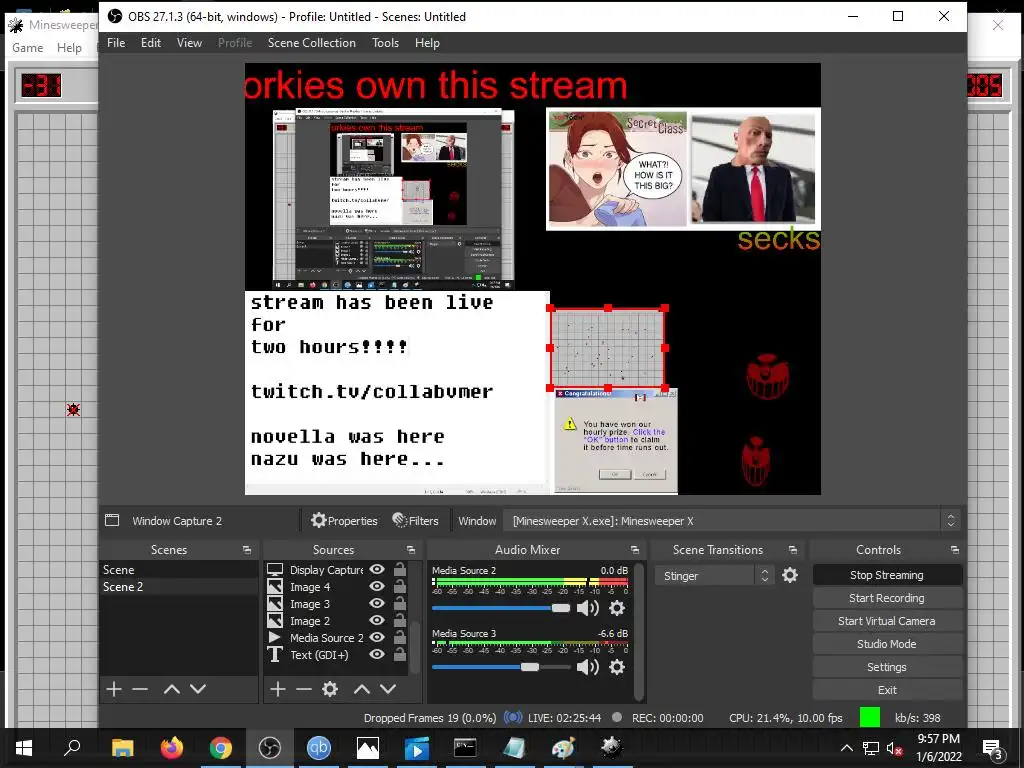This screenshot has width=1024, height=768.
Task: Select the Text (GDI+) source row
Action: point(336,654)
